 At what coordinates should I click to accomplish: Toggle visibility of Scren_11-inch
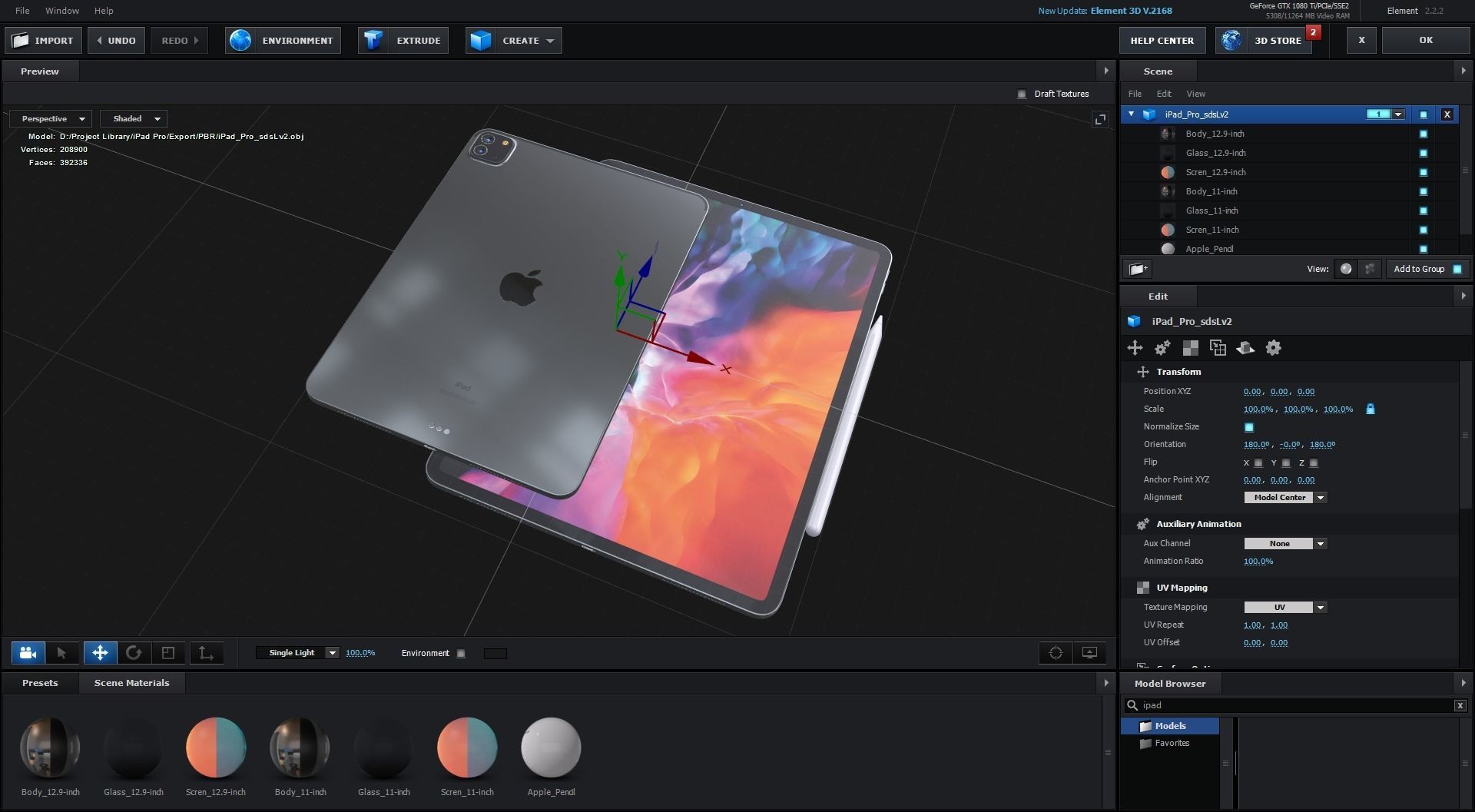point(1423,230)
